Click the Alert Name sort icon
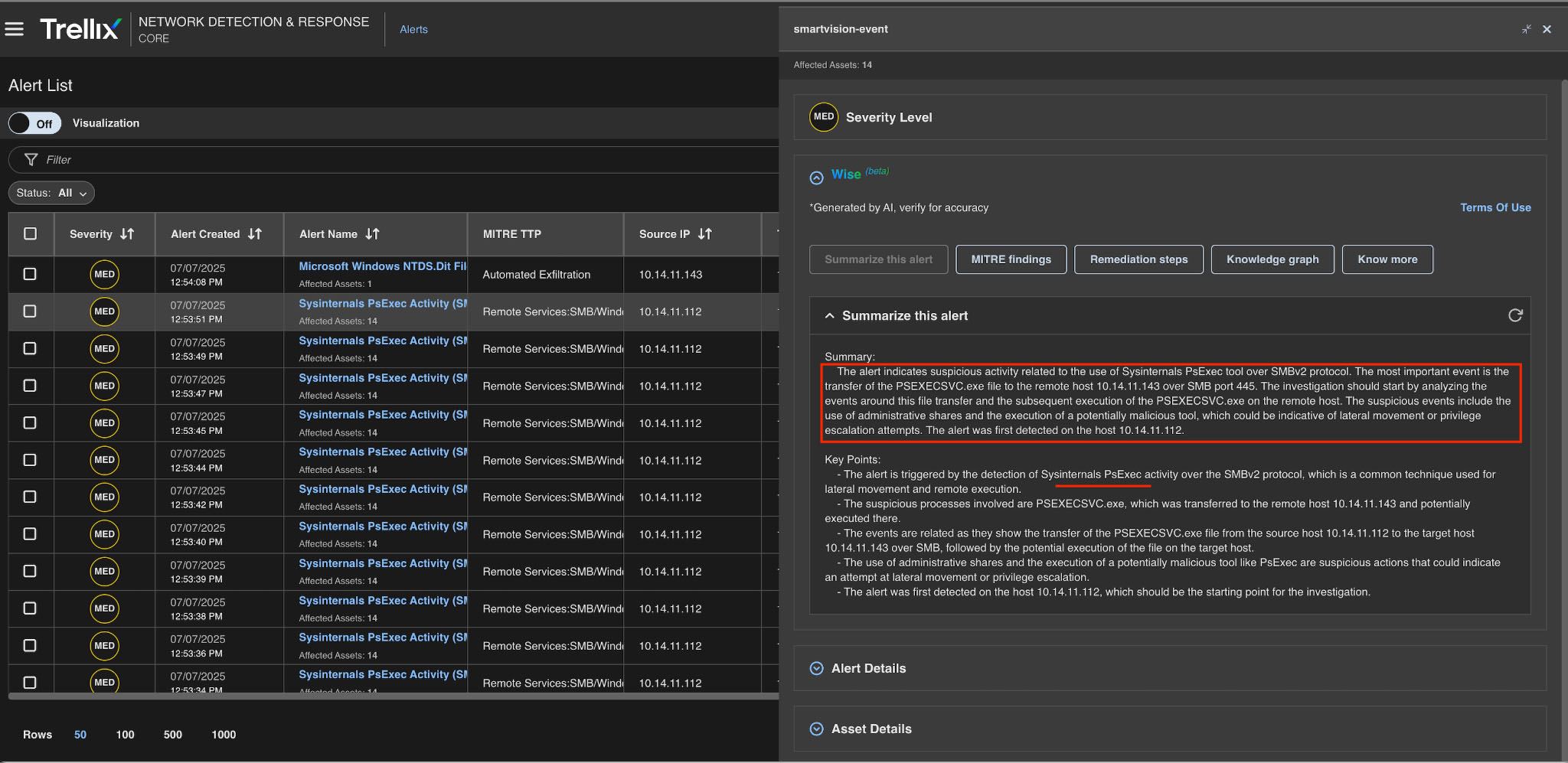This screenshot has height=763, width=1568. (x=372, y=234)
